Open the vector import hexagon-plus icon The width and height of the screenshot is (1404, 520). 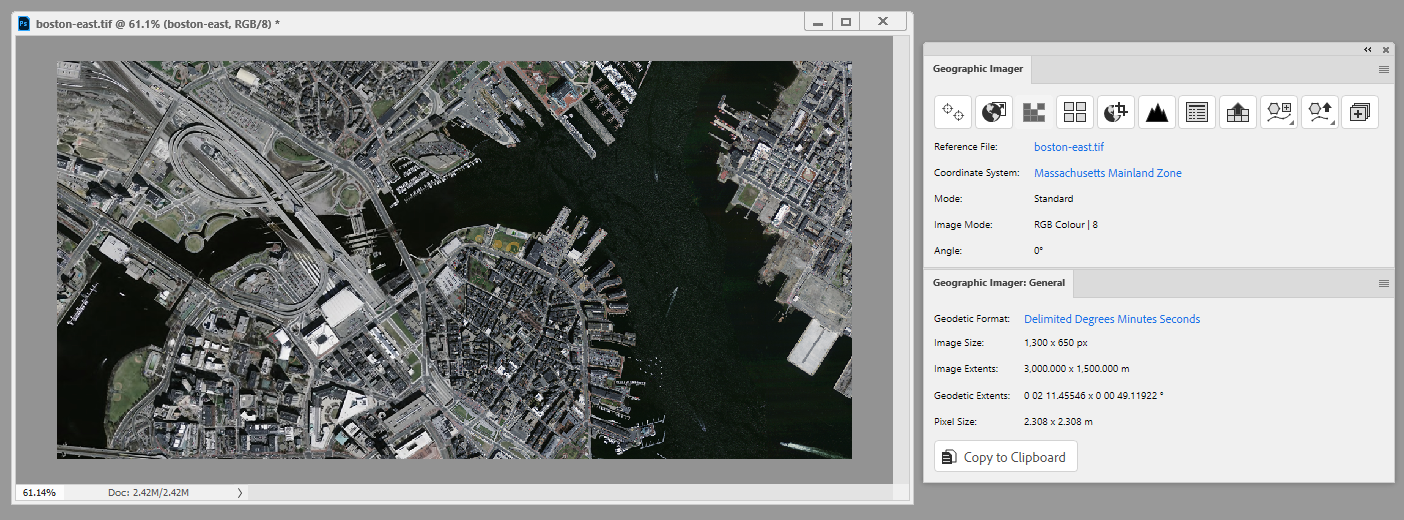tap(1279, 112)
